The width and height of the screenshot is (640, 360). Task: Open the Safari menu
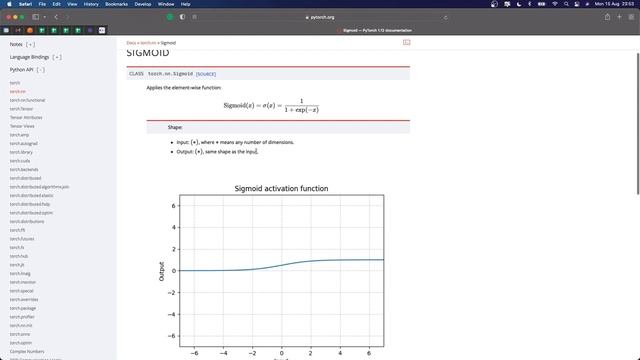(x=25, y=4)
